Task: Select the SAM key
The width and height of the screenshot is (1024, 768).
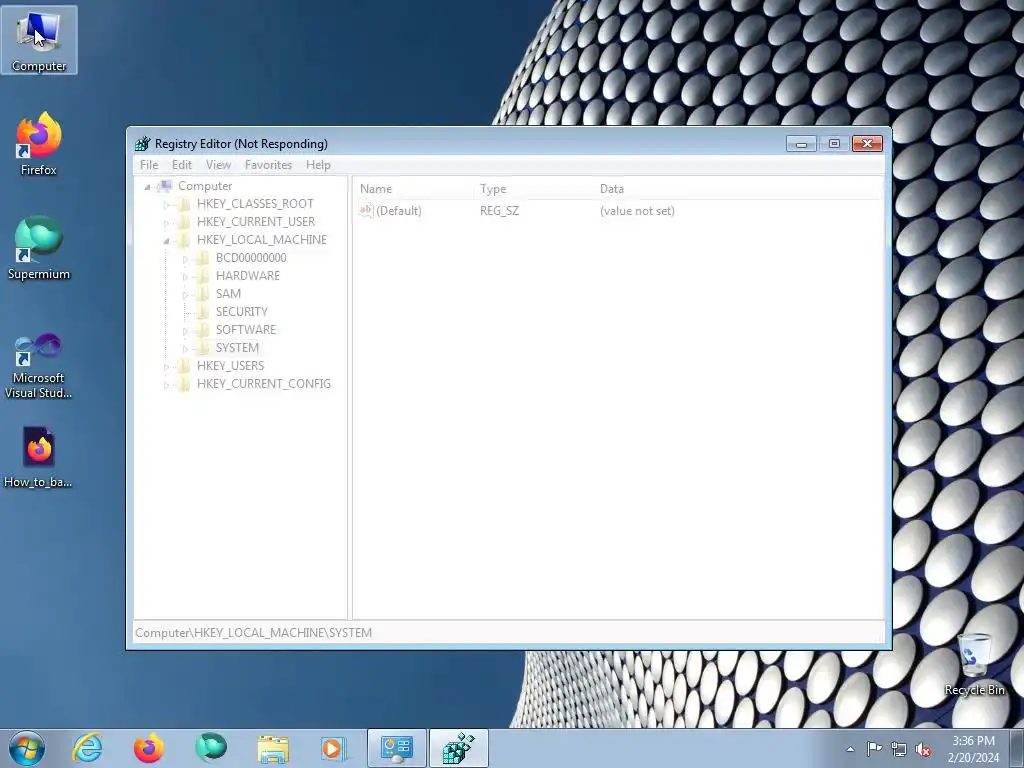Action: [228, 294]
